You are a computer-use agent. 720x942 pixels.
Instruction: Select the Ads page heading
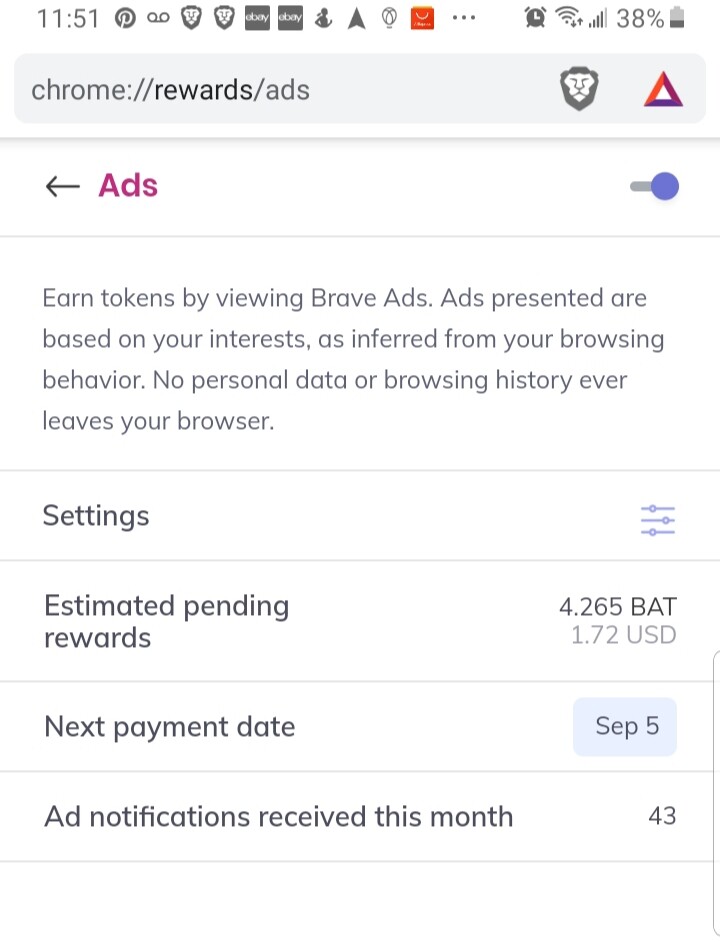point(128,185)
